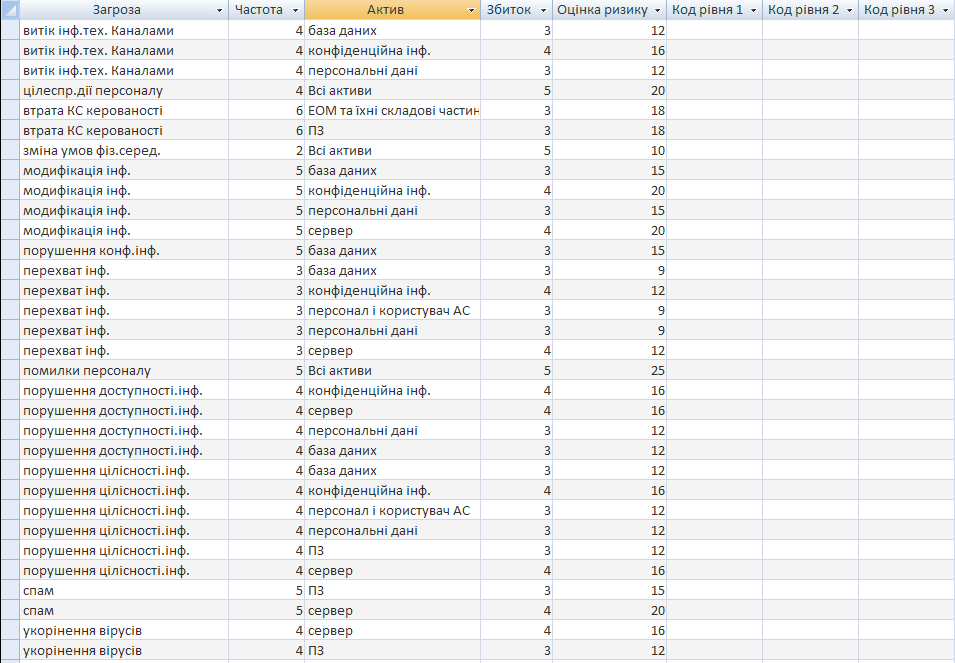Click the select-all corner box of the table
This screenshot has width=955, height=663.
[x=10, y=10]
